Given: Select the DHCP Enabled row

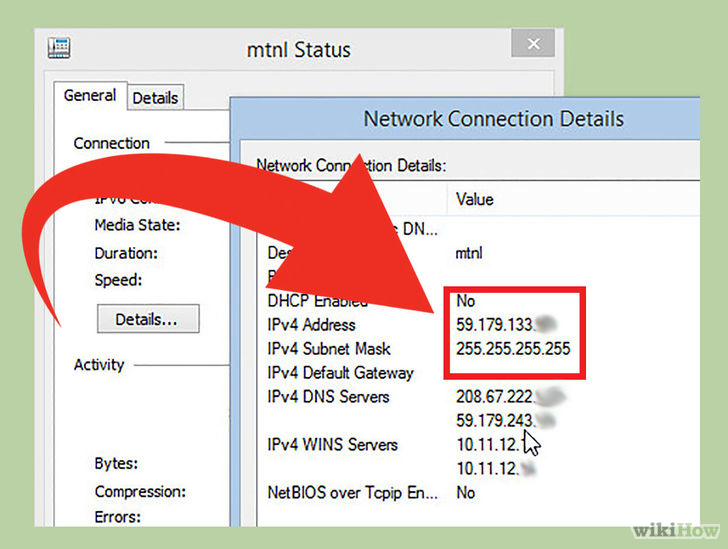Looking at the screenshot, I should (x=479, y=301).
